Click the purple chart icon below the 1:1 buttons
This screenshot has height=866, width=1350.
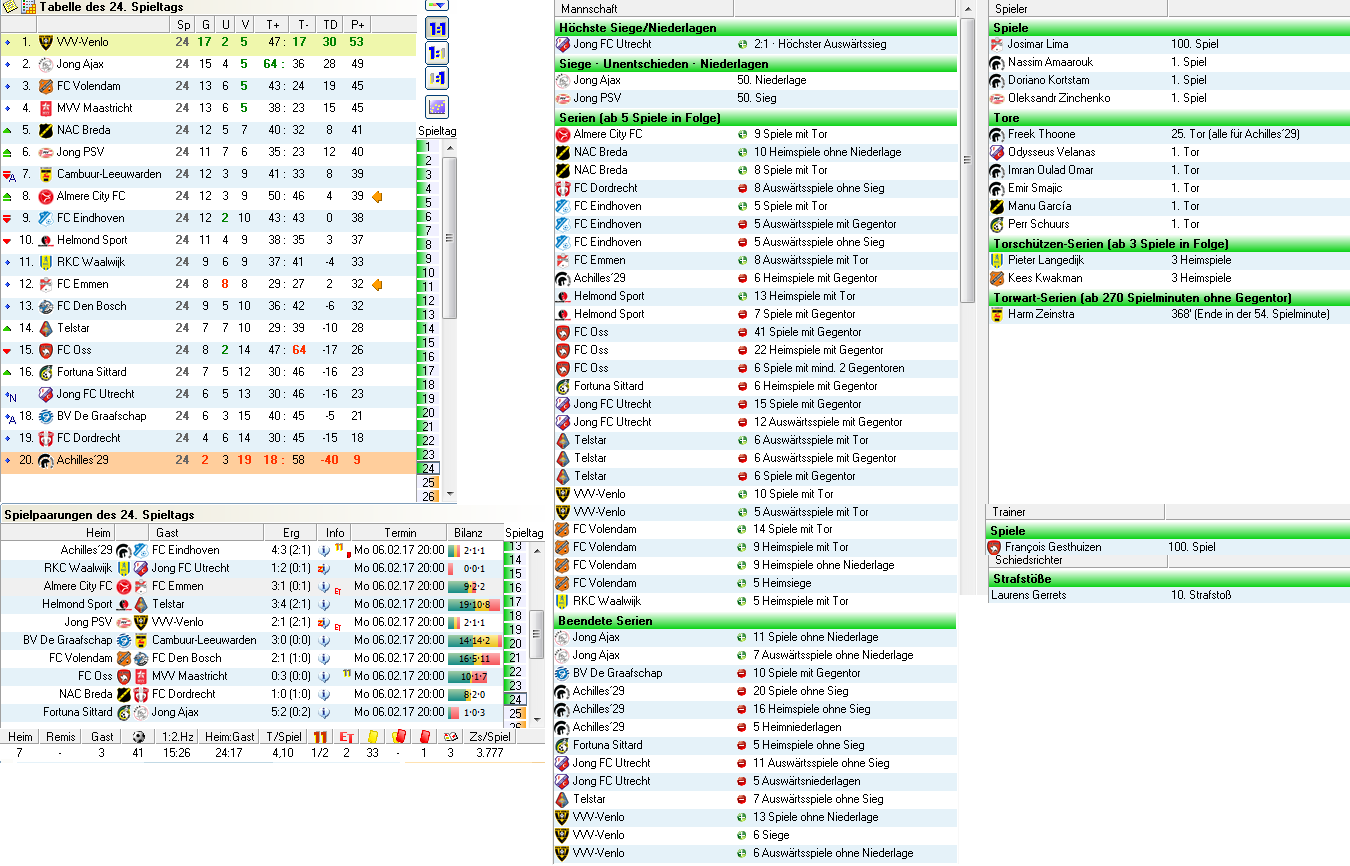[437, 107]
